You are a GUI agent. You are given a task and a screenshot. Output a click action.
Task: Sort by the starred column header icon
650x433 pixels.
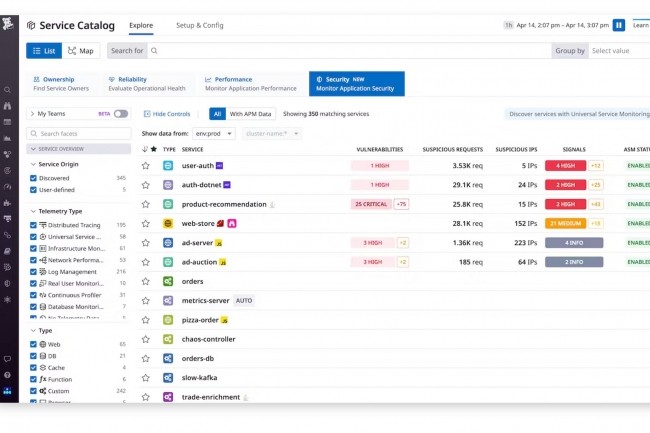(x=154, y=149)
